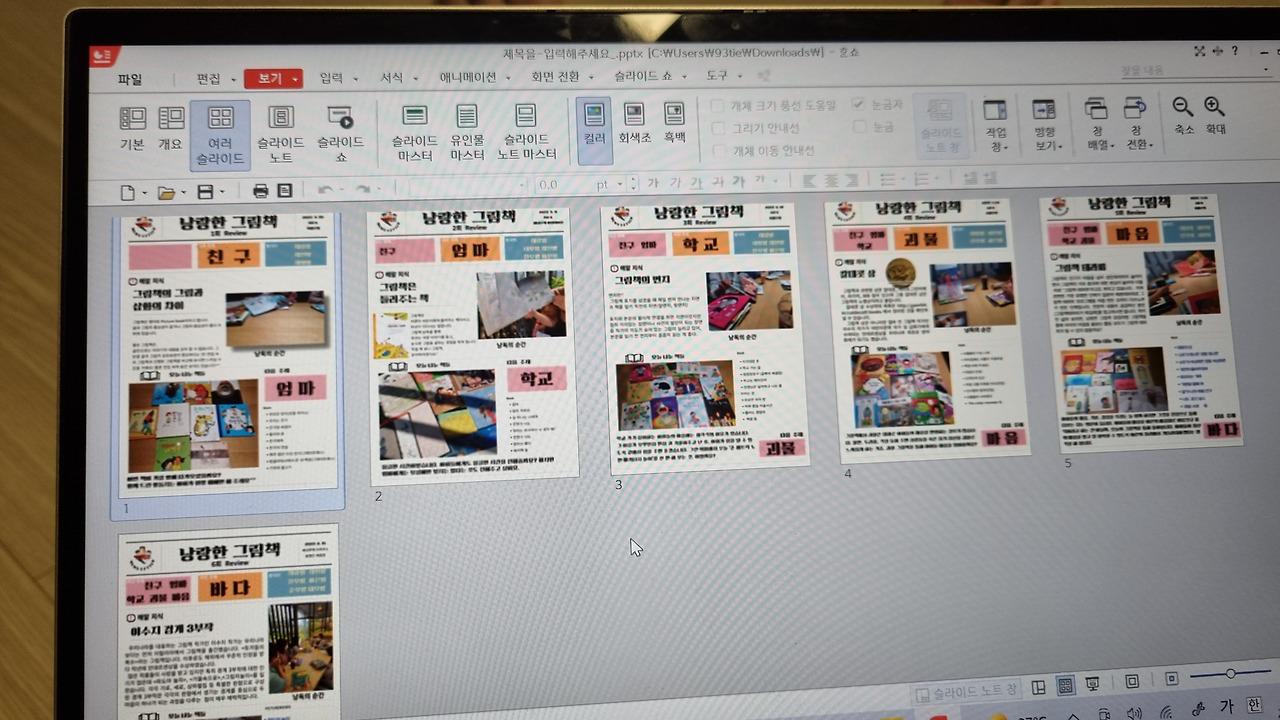The height and width of the screenshot is (720, 1280).
Task: Open Slide Notes (슬라이드 노트) view
Action: click(280, 135)
